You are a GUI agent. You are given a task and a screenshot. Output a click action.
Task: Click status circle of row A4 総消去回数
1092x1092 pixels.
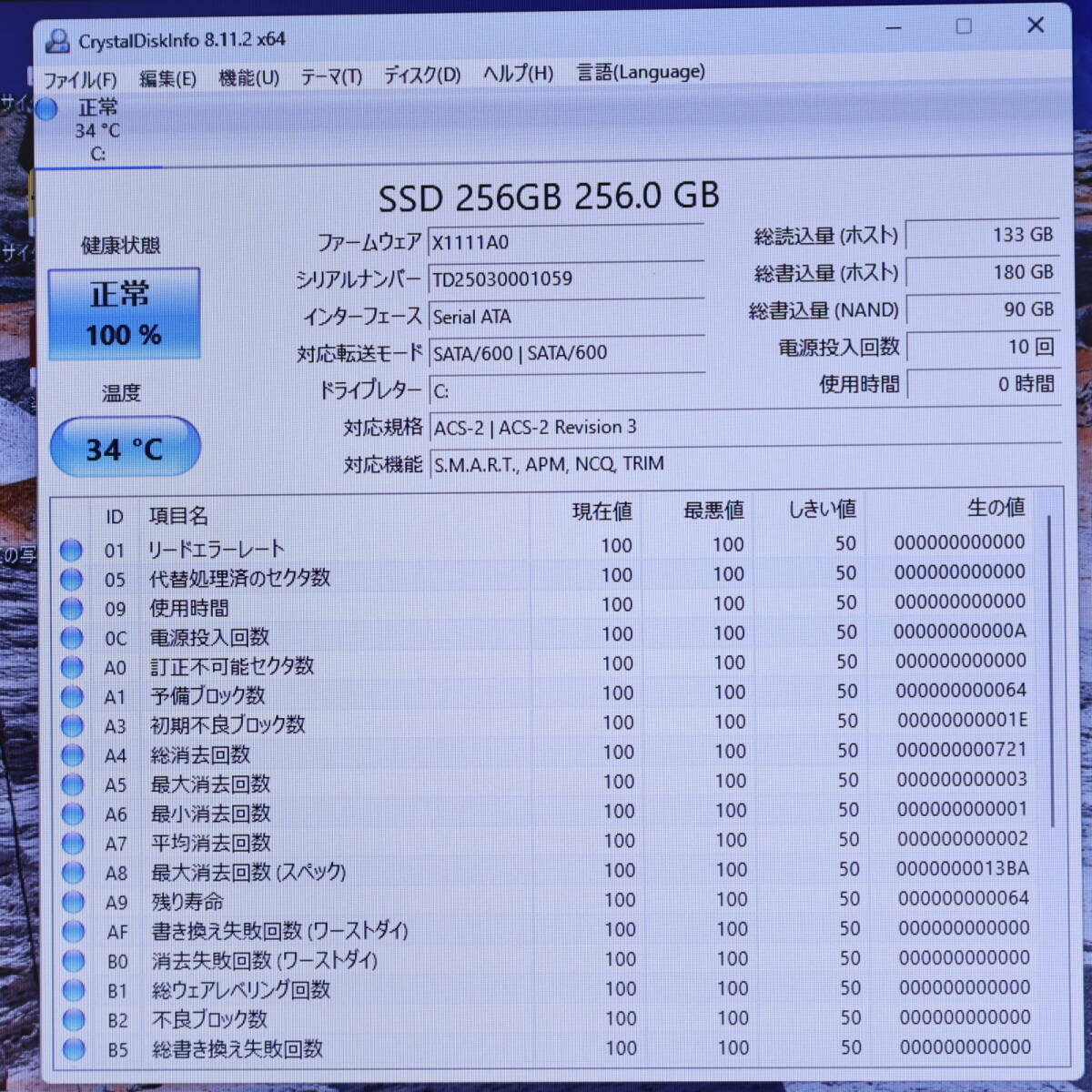(x=72, y=755)
